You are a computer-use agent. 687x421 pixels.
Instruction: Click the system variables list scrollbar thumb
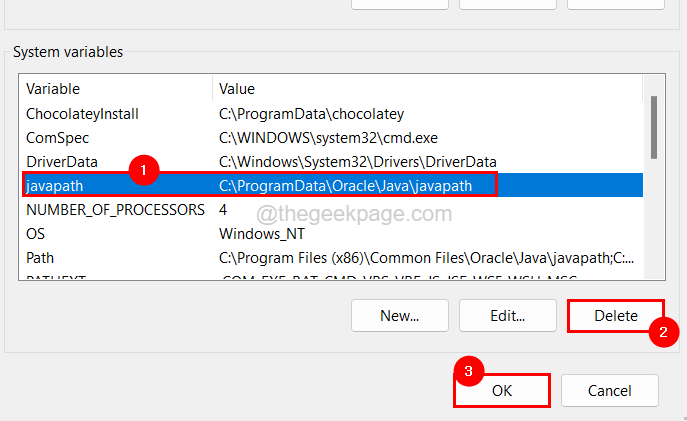654,126
